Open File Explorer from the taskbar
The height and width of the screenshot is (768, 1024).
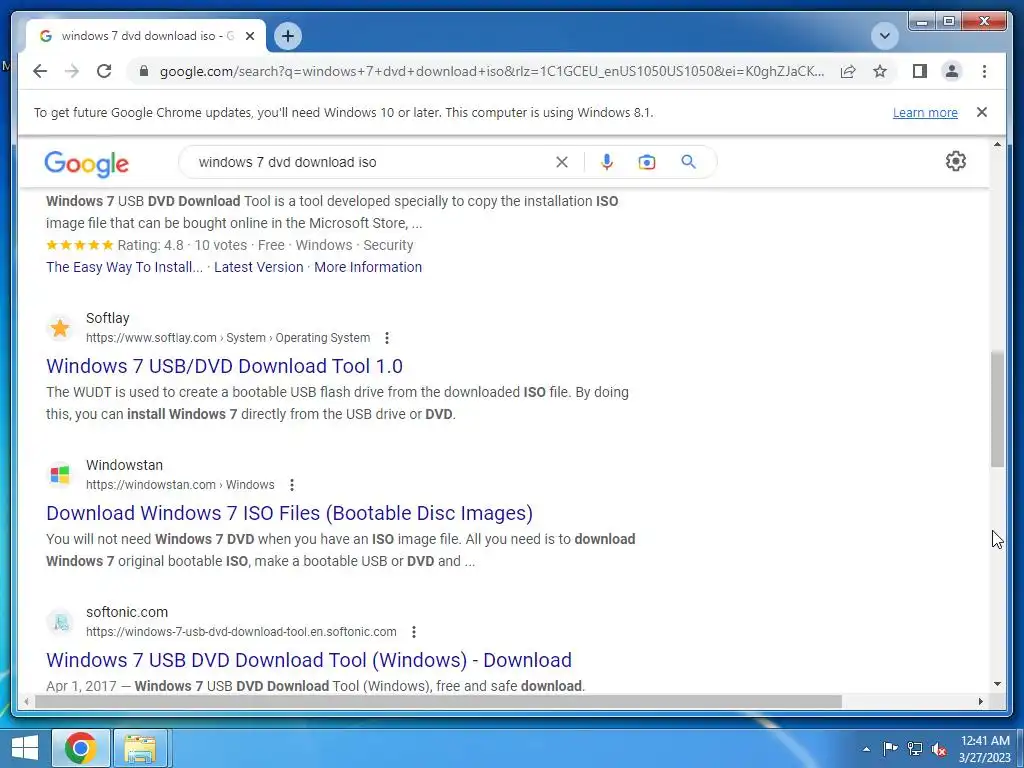(141, 748)
